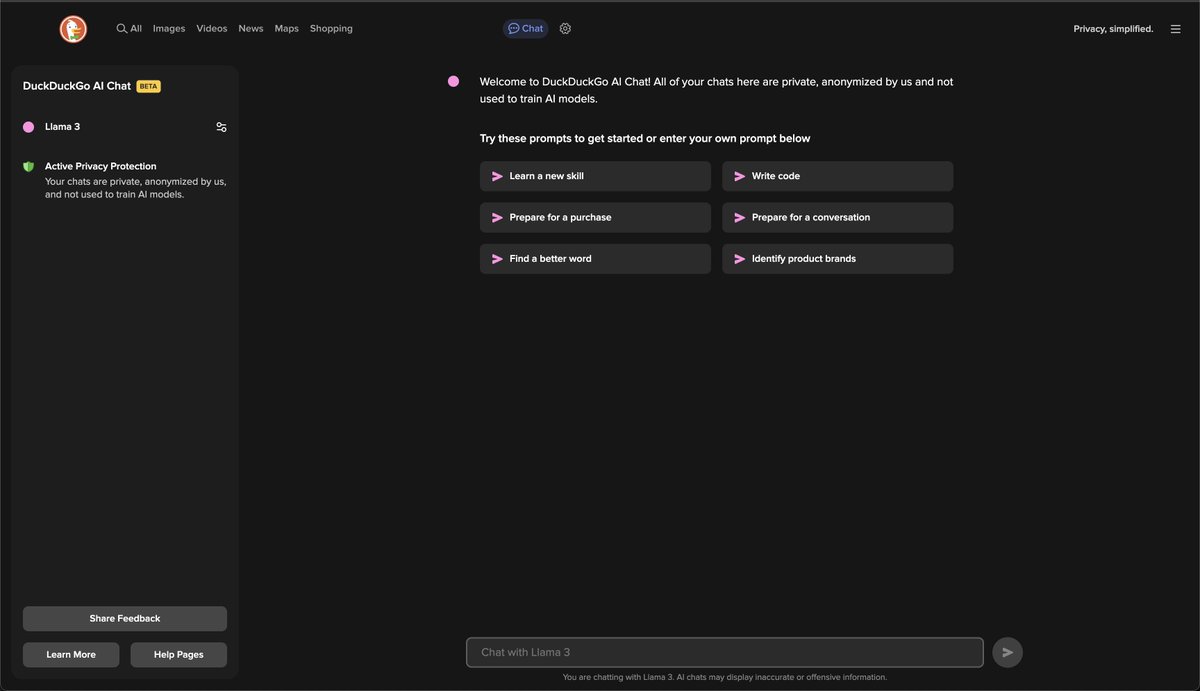1200x691 pixels.
Task: Go to the Maps tab
Action: (287, 29)
